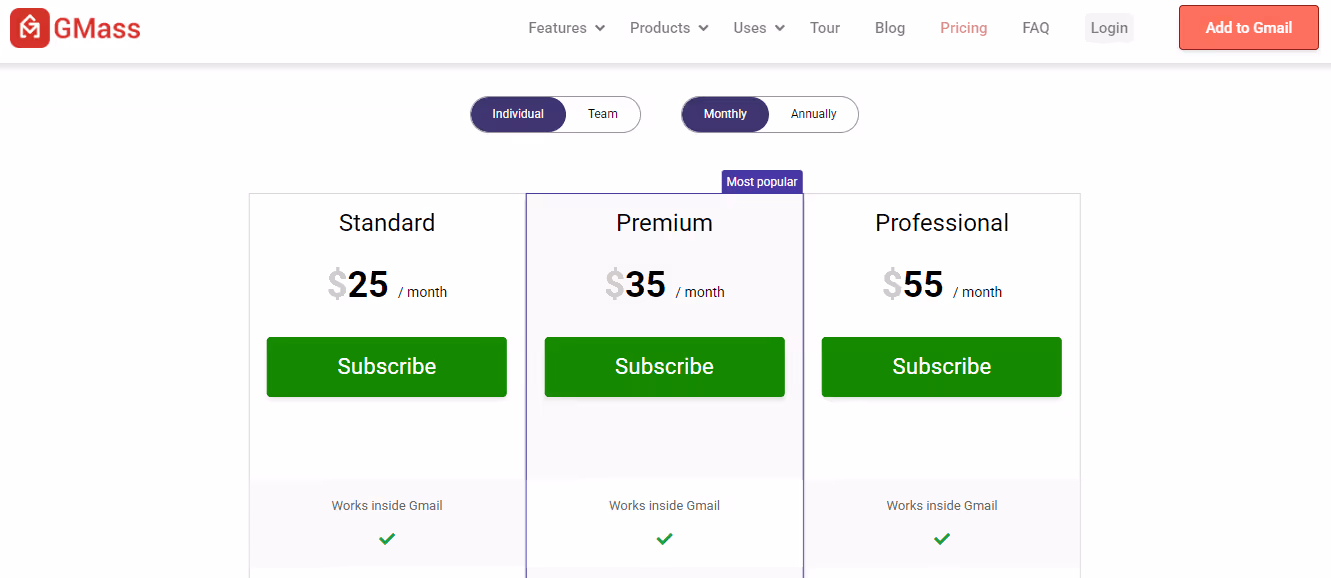Screen dimensions: 1331x578
Task: Switch to Team pricing
Action: [x=602, y=114]
